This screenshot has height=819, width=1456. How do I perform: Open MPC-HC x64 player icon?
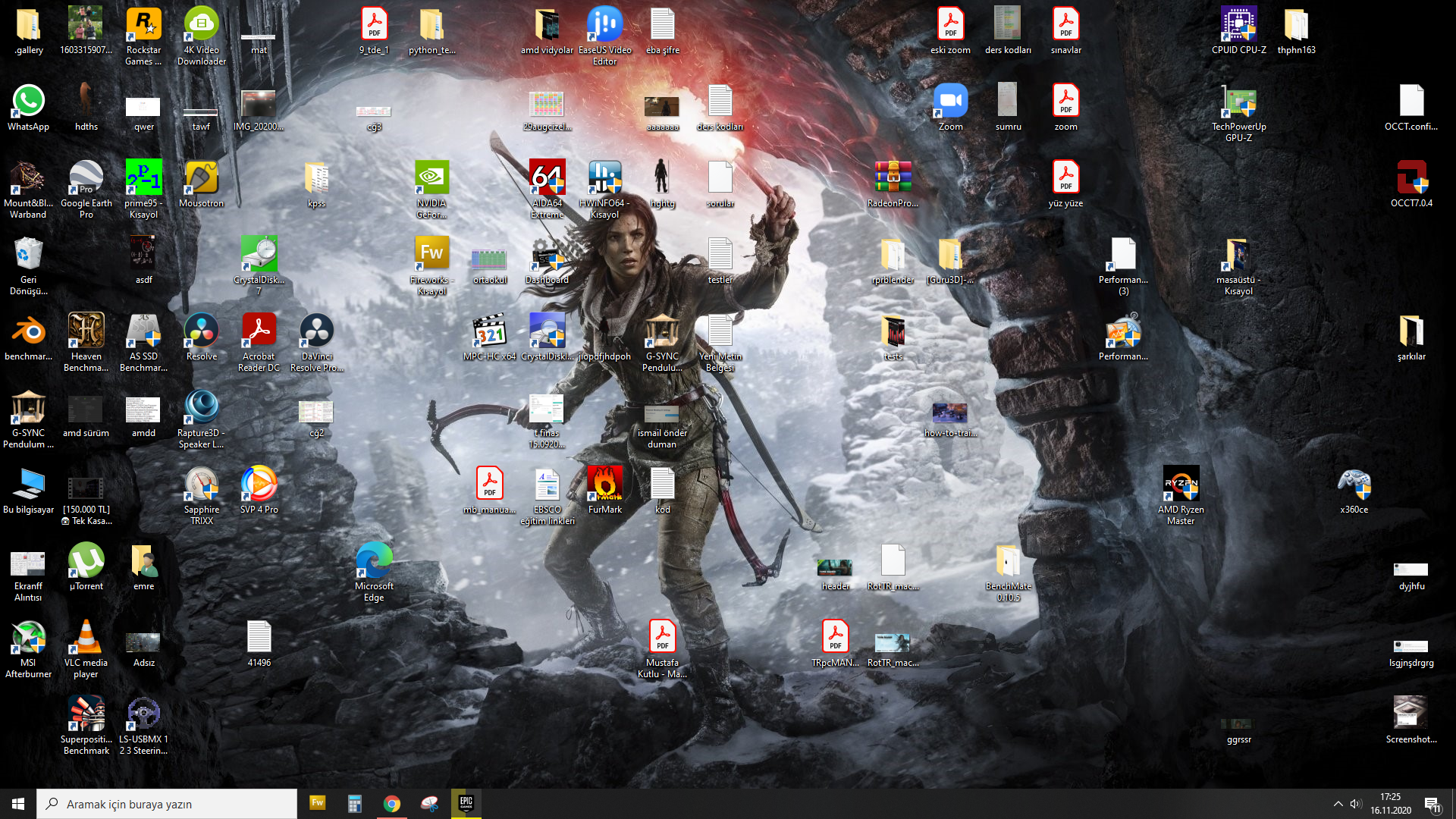click(489, 337)
